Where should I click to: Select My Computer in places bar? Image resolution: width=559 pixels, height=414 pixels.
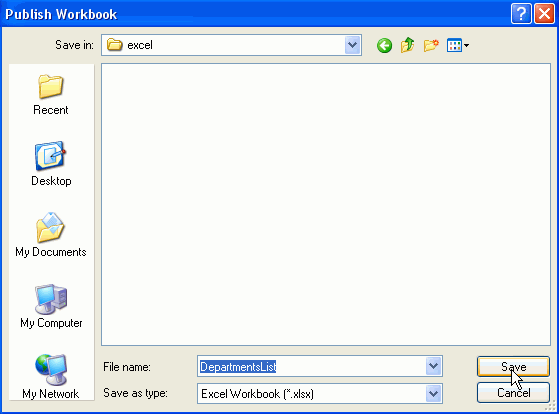click(51, 306)
